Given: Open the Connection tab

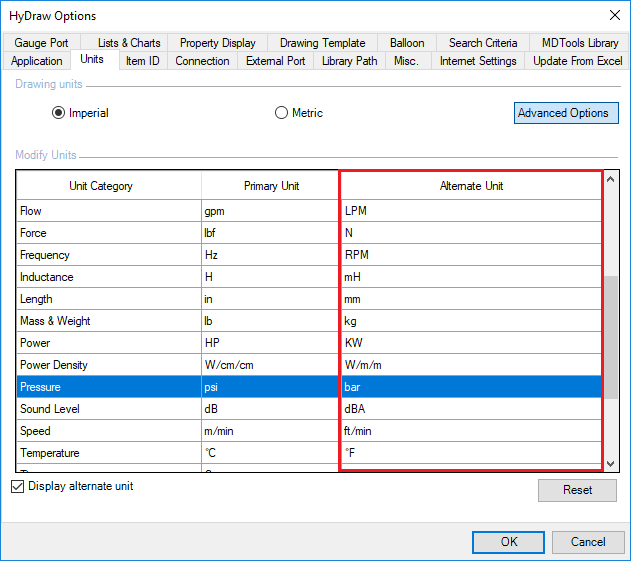Looking at the screenshot, I should (202, 61).
